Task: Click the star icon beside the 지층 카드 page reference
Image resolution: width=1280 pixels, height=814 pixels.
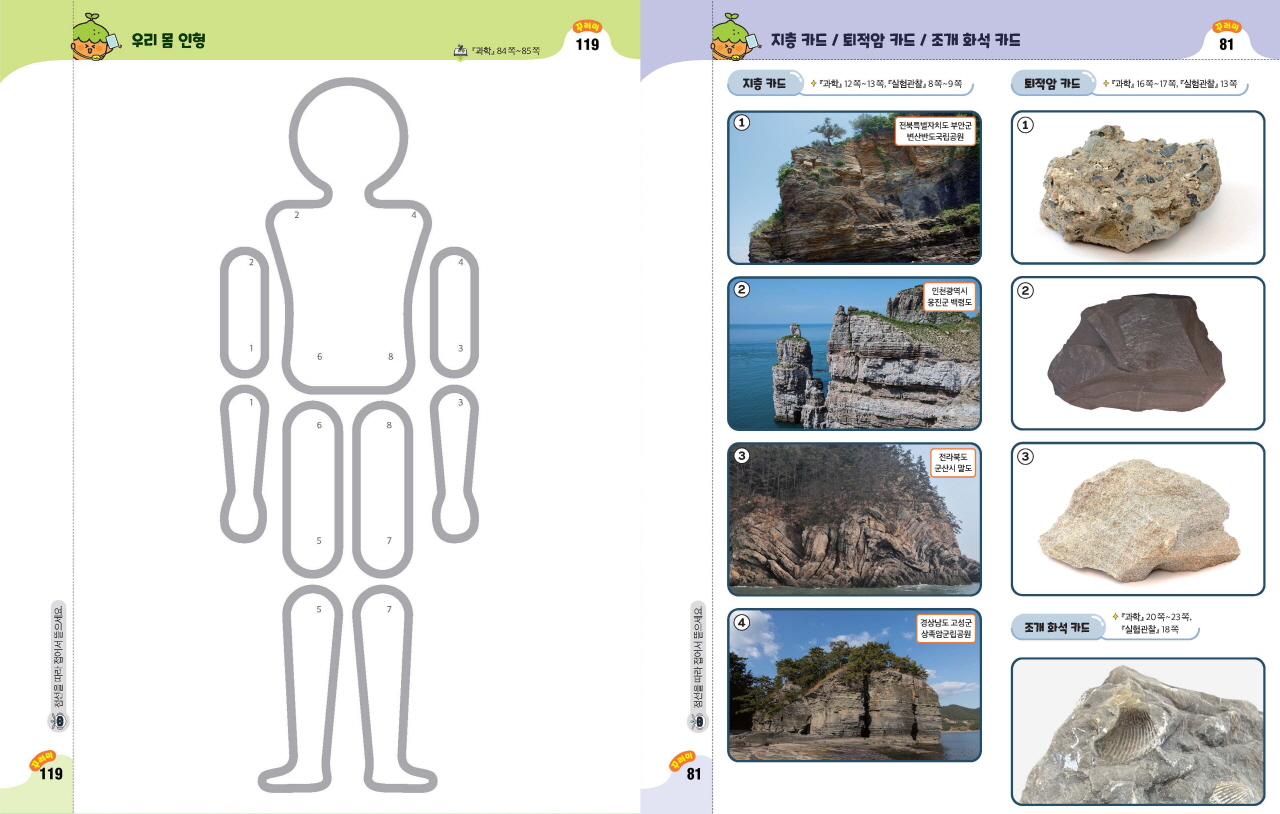Action: pyautogui.click(x=813, y=84)
